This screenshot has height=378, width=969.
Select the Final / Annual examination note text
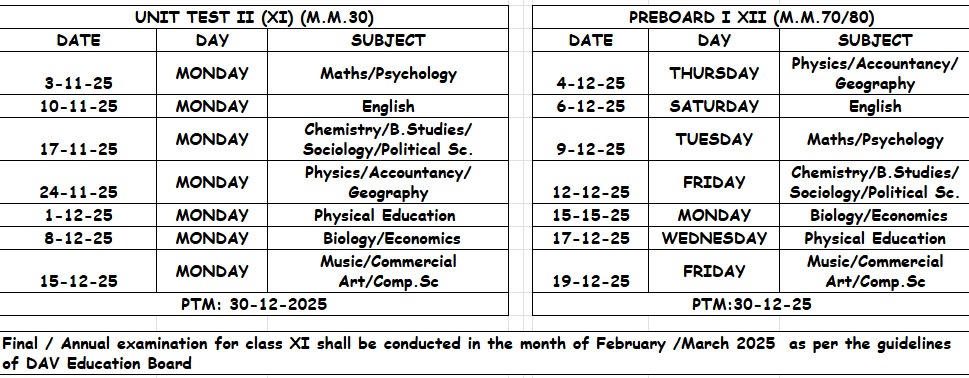[x=477, y=353]
